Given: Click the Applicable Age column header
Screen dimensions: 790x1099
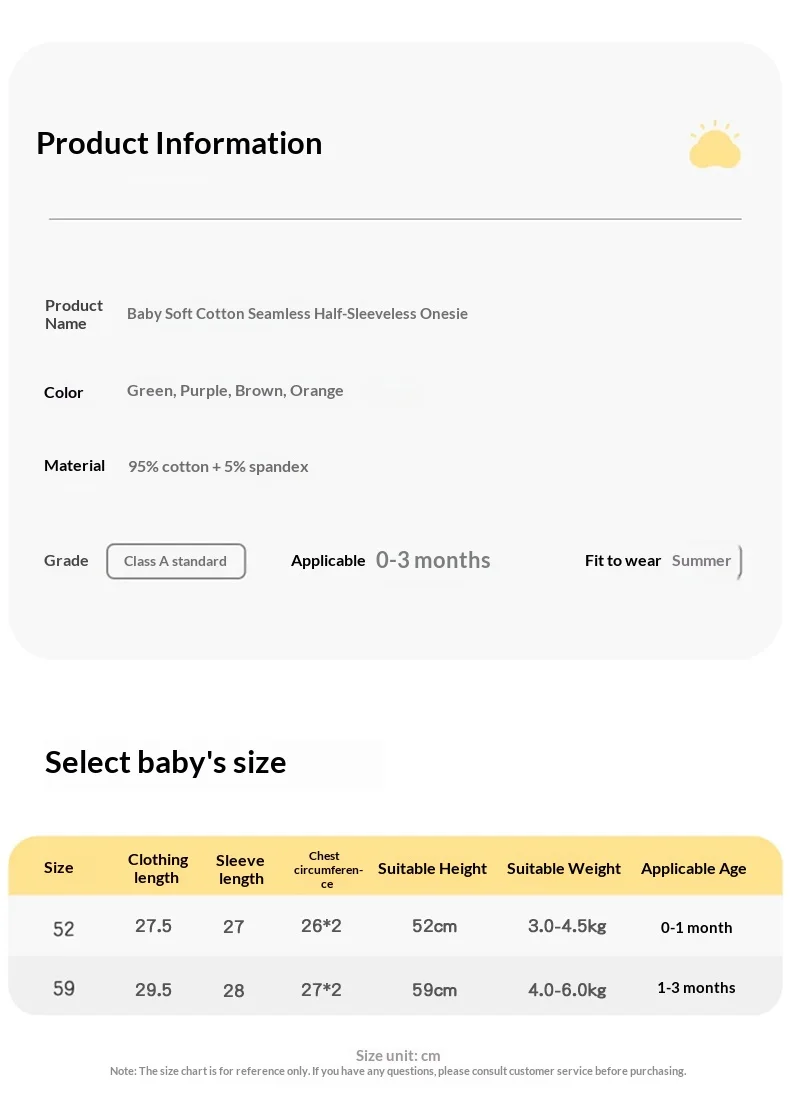Looking at the screenshot, I should click(x=693, y=868).
